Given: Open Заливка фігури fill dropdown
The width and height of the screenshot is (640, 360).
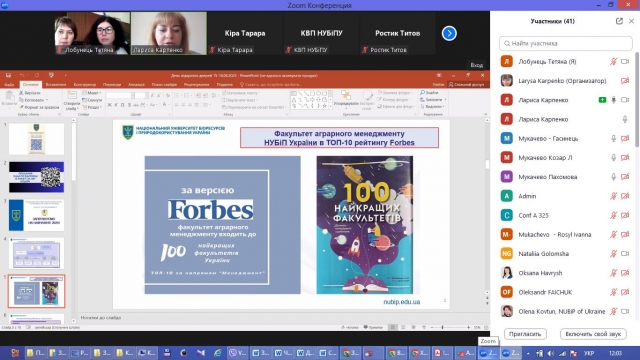Looking at the screenshot, I should (x=395, y=93).
